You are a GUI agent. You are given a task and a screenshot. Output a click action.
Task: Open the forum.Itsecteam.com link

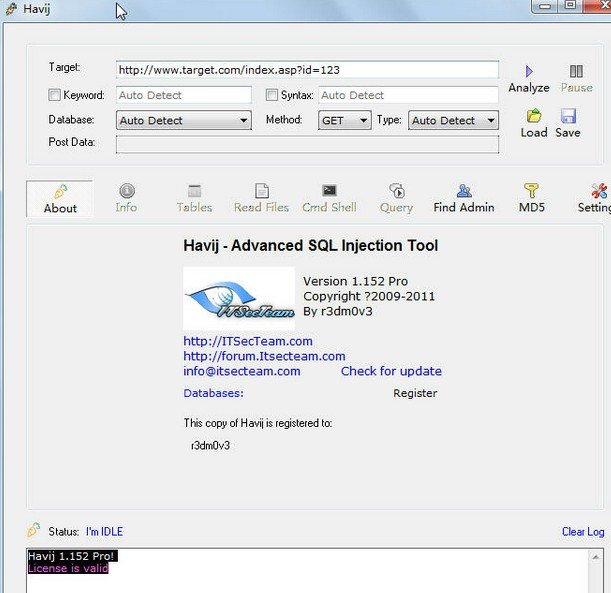(264, 356)
